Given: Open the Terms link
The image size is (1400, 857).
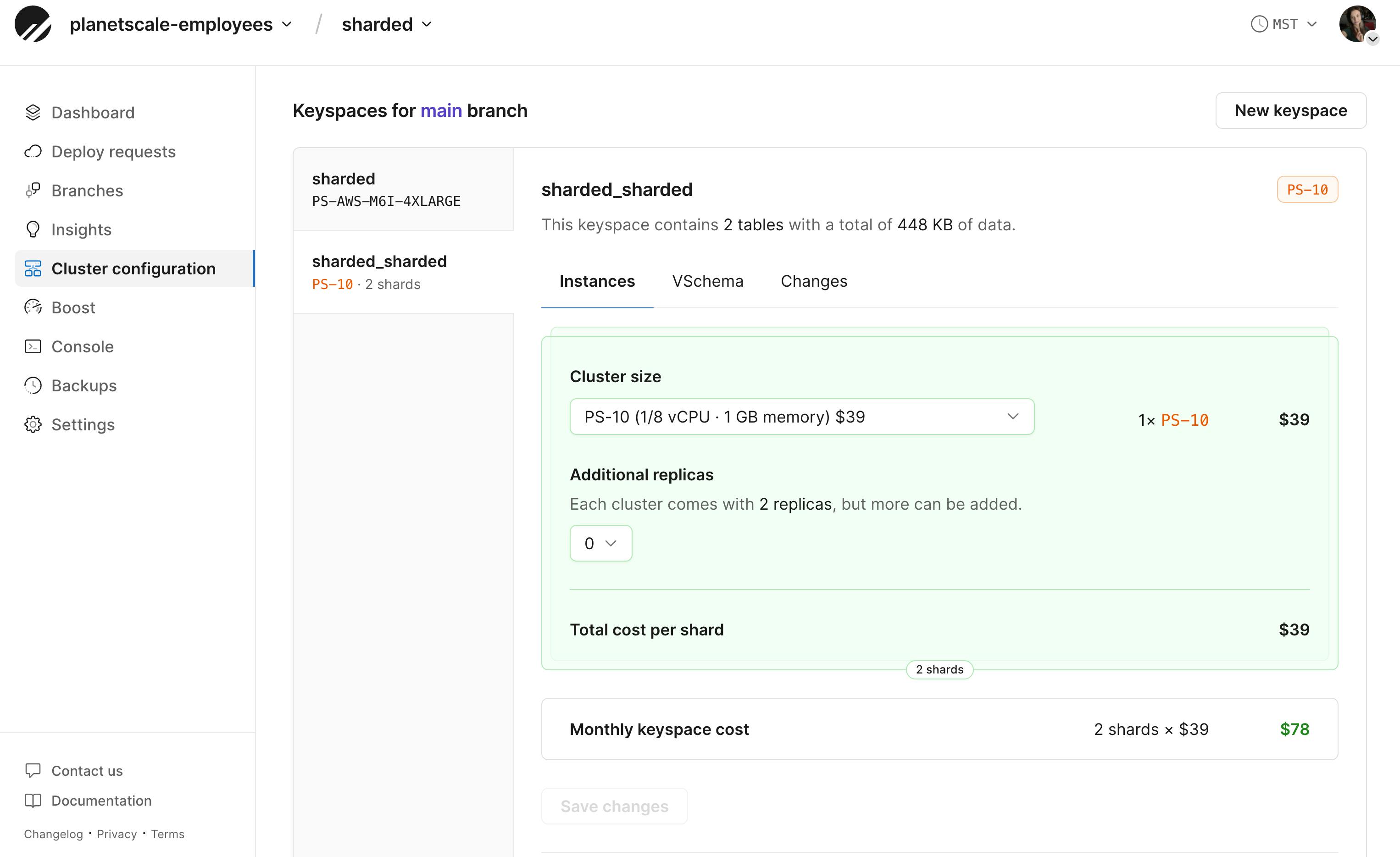Looking at the screenshot, I should tap(167, 834).
